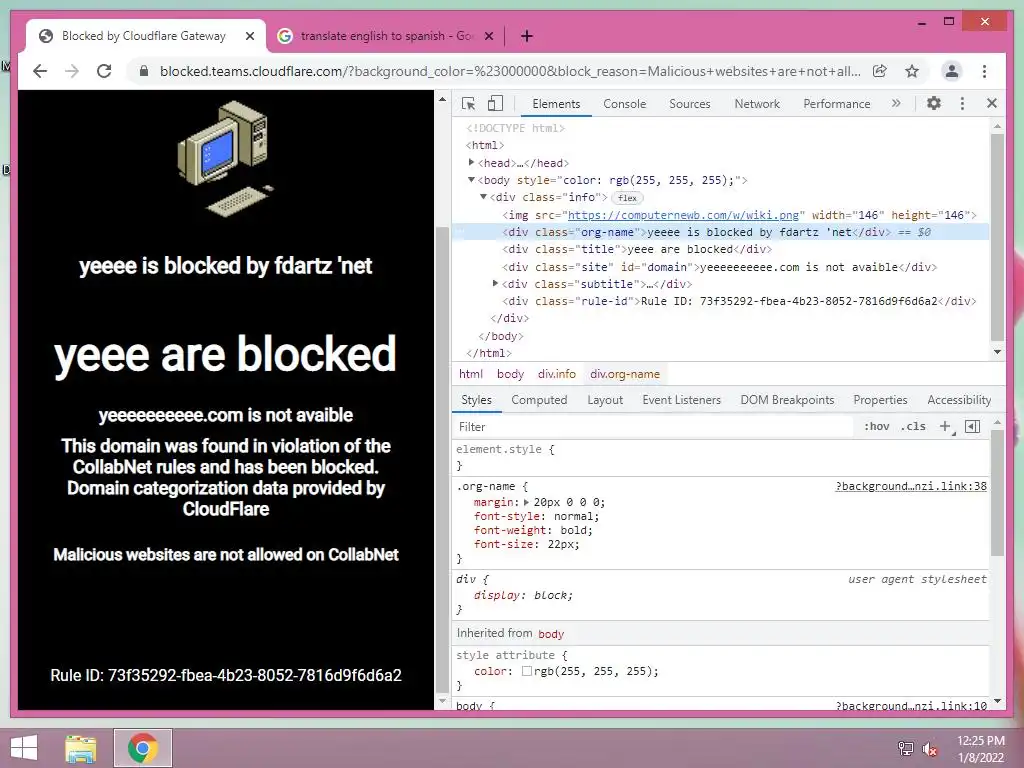Close the translate english to spanish tab
Image resolution: width=1024 pixels, height=768 pixels.
[x=488, y=36]
